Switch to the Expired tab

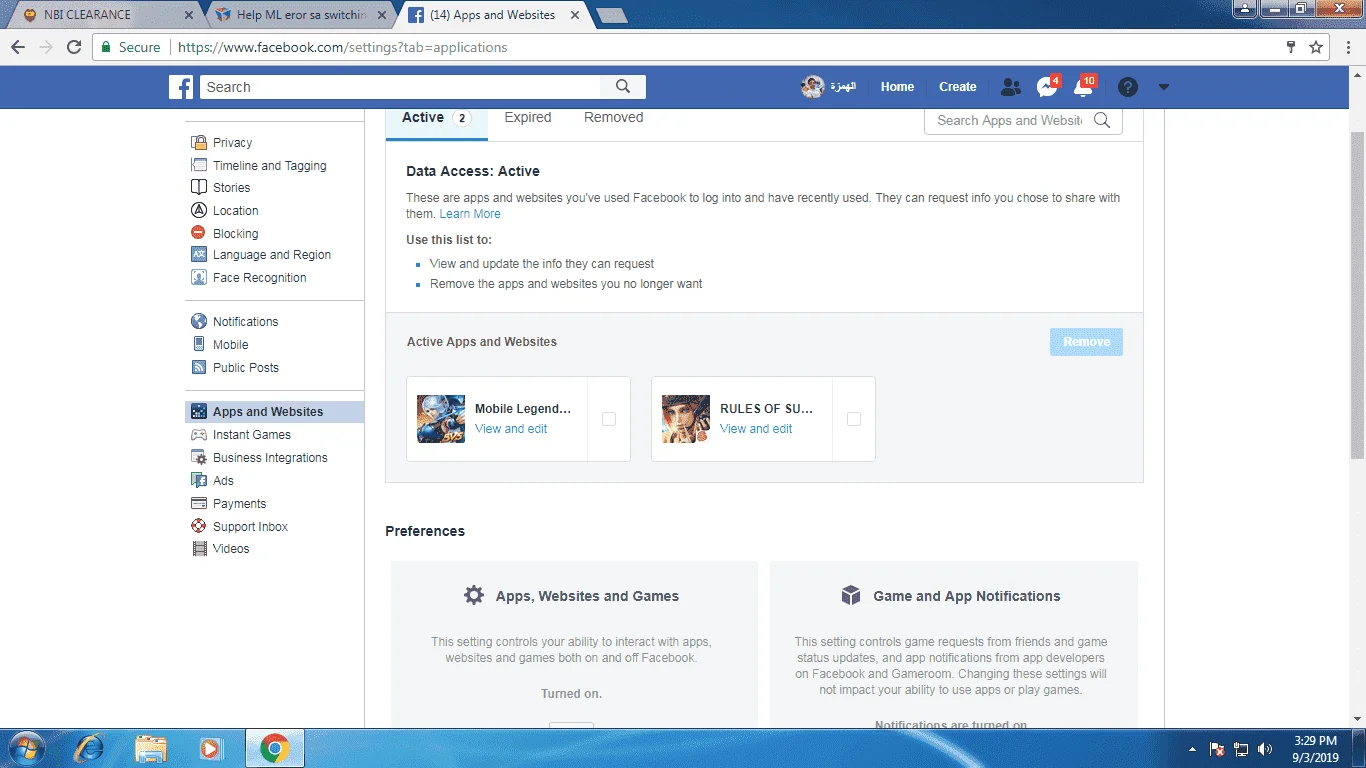point(527,118)
